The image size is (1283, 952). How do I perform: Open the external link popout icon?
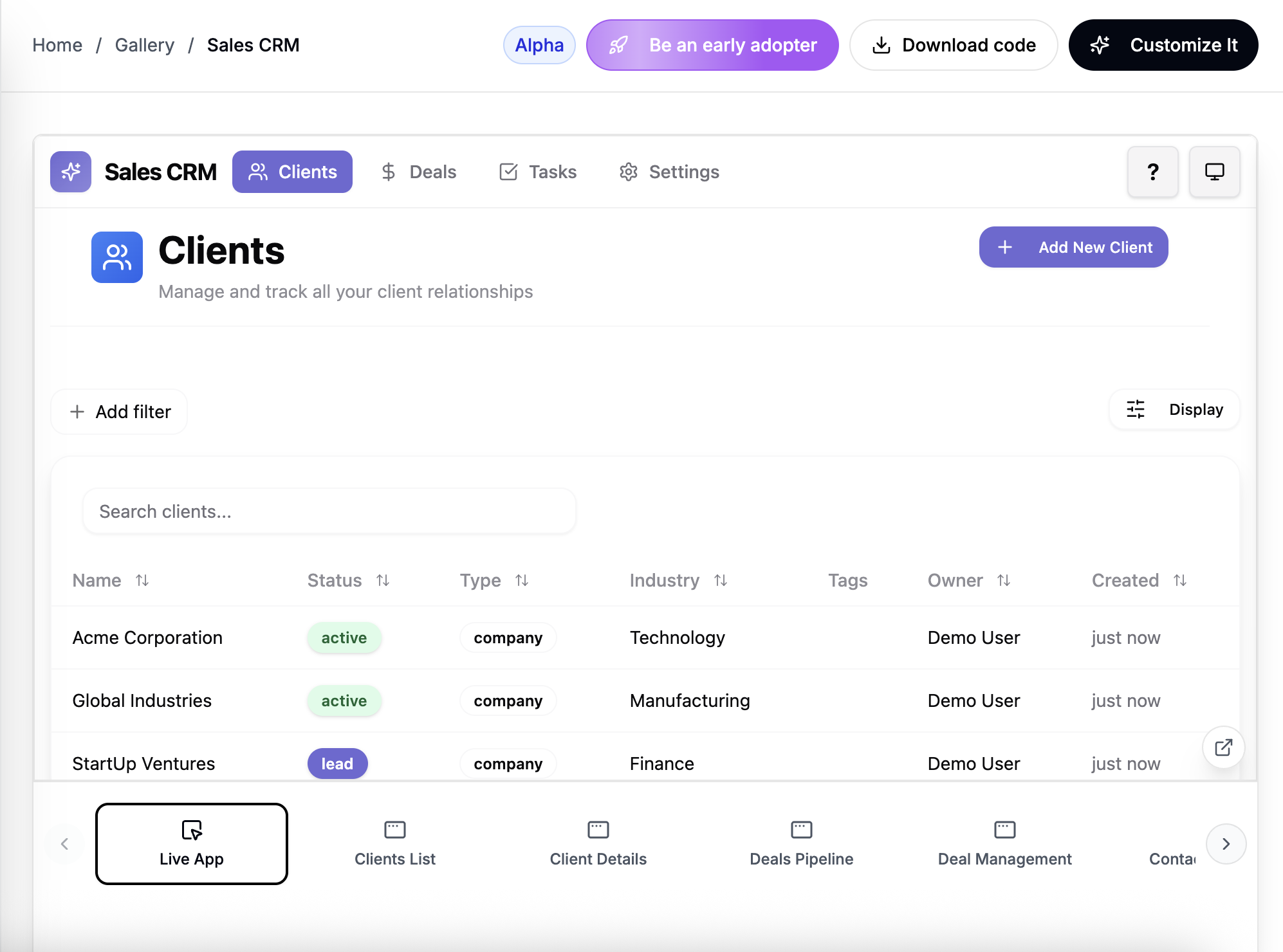tap(1223, 747)
